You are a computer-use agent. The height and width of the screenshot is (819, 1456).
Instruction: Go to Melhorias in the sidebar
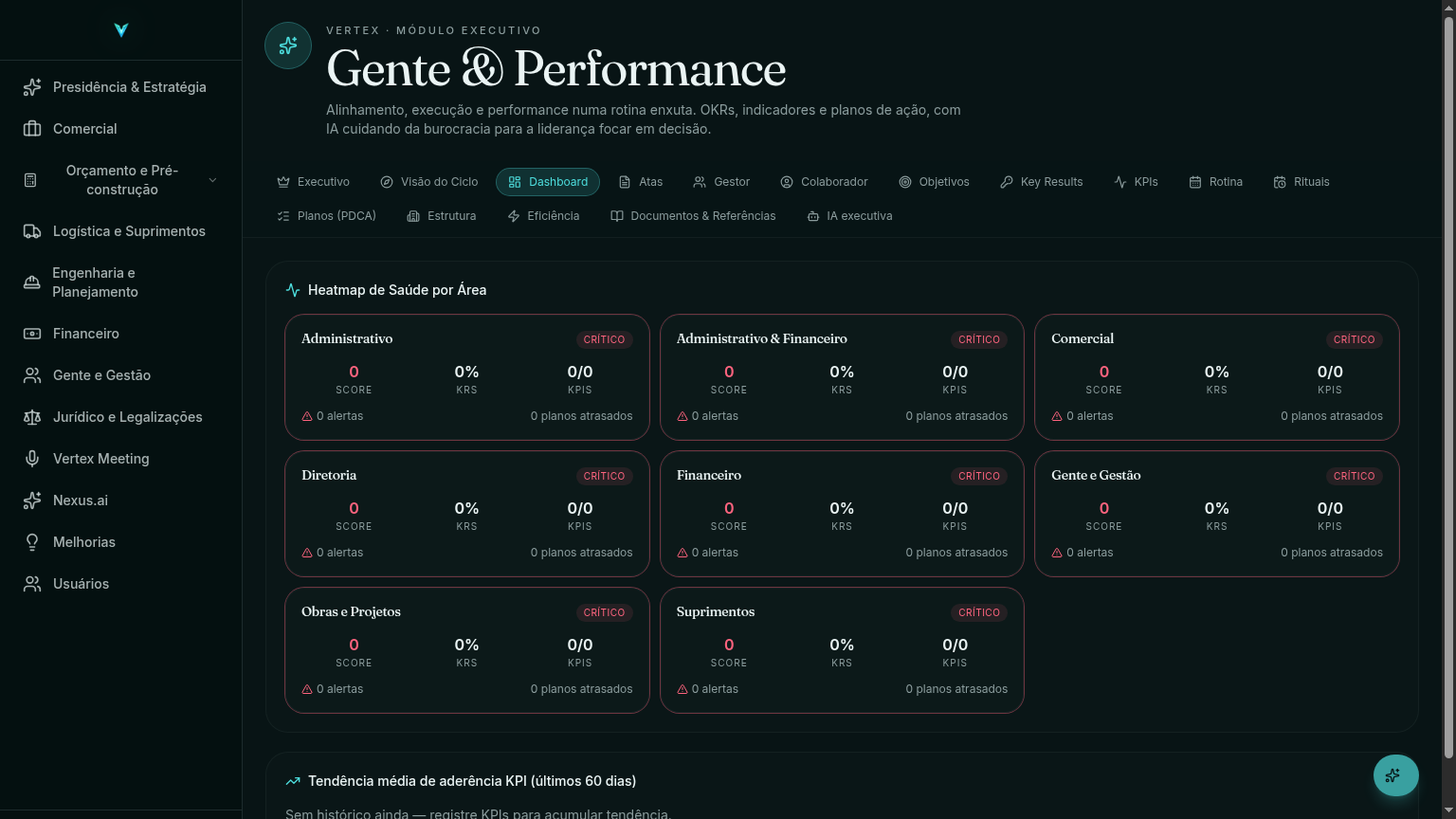(x=121, y=542)
